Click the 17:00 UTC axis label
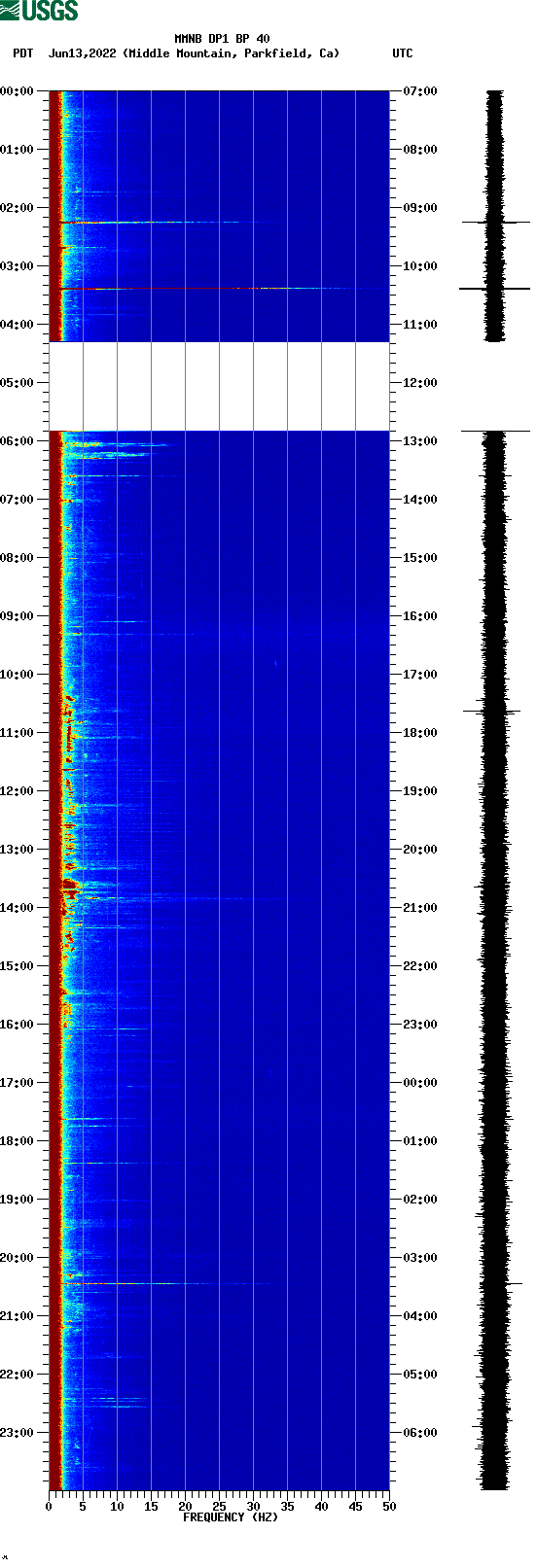This screenshot has height=1568, width=537. pos(420,675)
